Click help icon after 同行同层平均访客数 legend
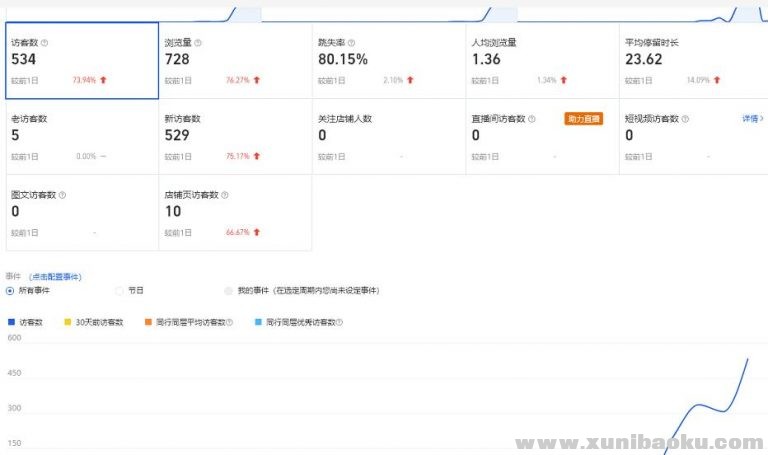768x455 pixels. pyautogui.click(x=229, y=322)
